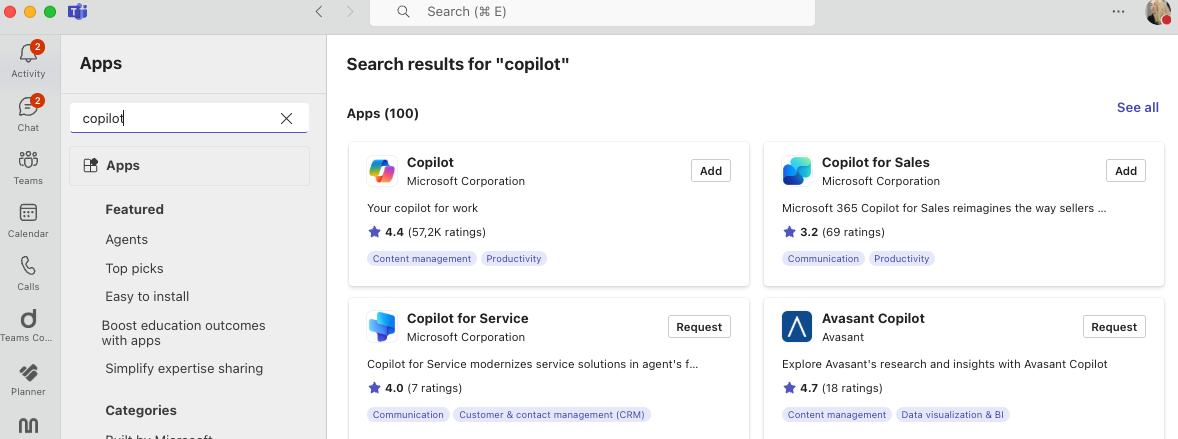This screenshot has width=1178, height=439.
Task: Click the star rating of Copilot
Action: 375,232
